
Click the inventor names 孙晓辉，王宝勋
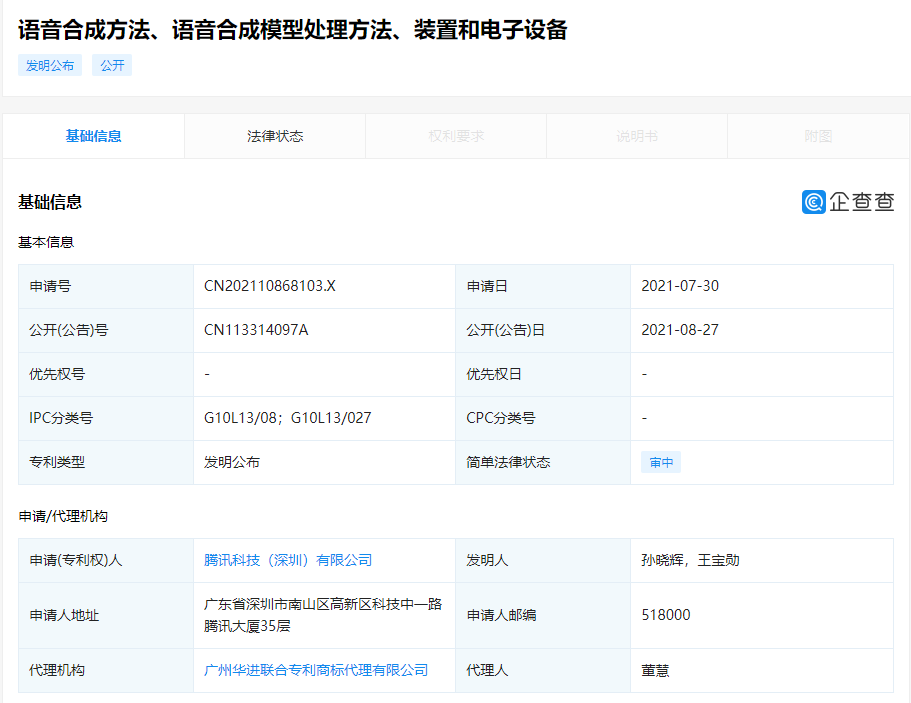pos(690,560)
